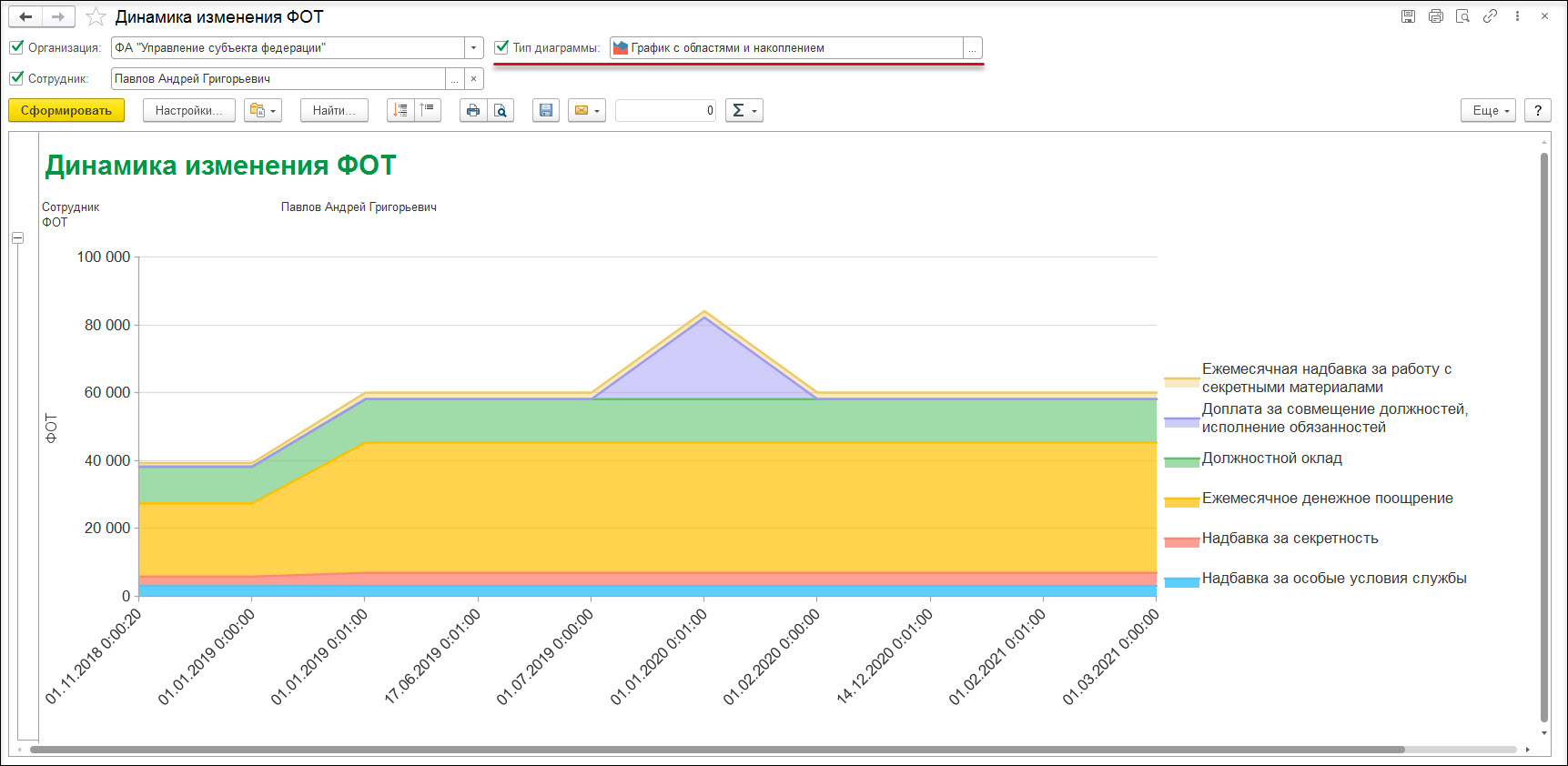Image resolution: width=1568 pixels, height=766 pixels.
Task: Click the Сформировать button
Action: coord(66,110)
